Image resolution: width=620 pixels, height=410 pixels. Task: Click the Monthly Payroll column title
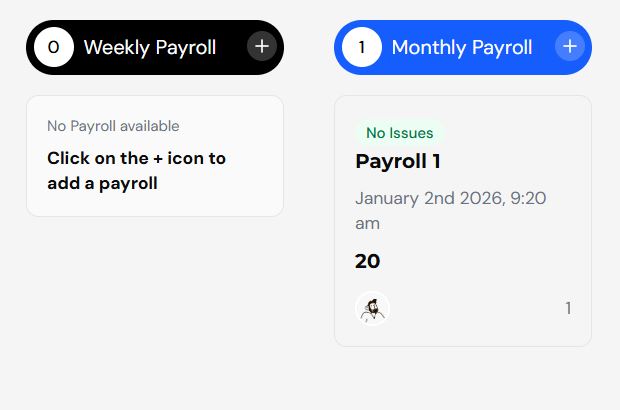461,47
